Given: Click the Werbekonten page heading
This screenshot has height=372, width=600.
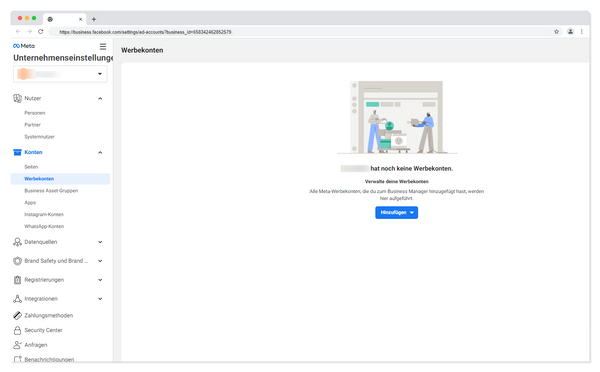Looking at the screenshot, I should pos(142,50).
